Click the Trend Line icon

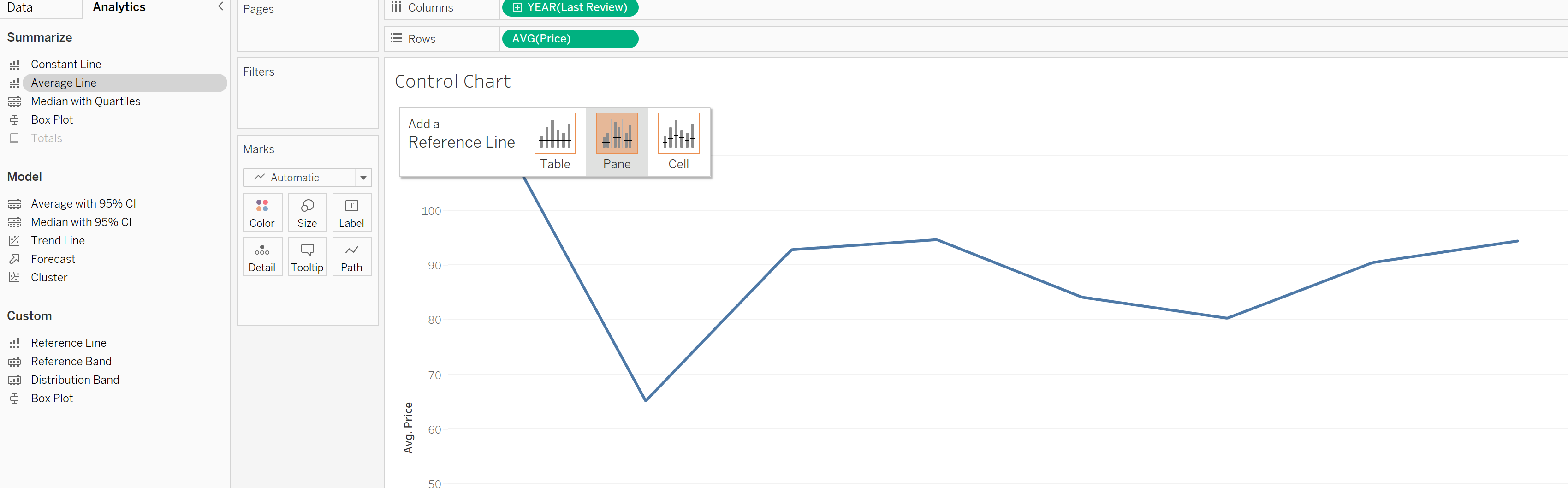coord(15,240)
